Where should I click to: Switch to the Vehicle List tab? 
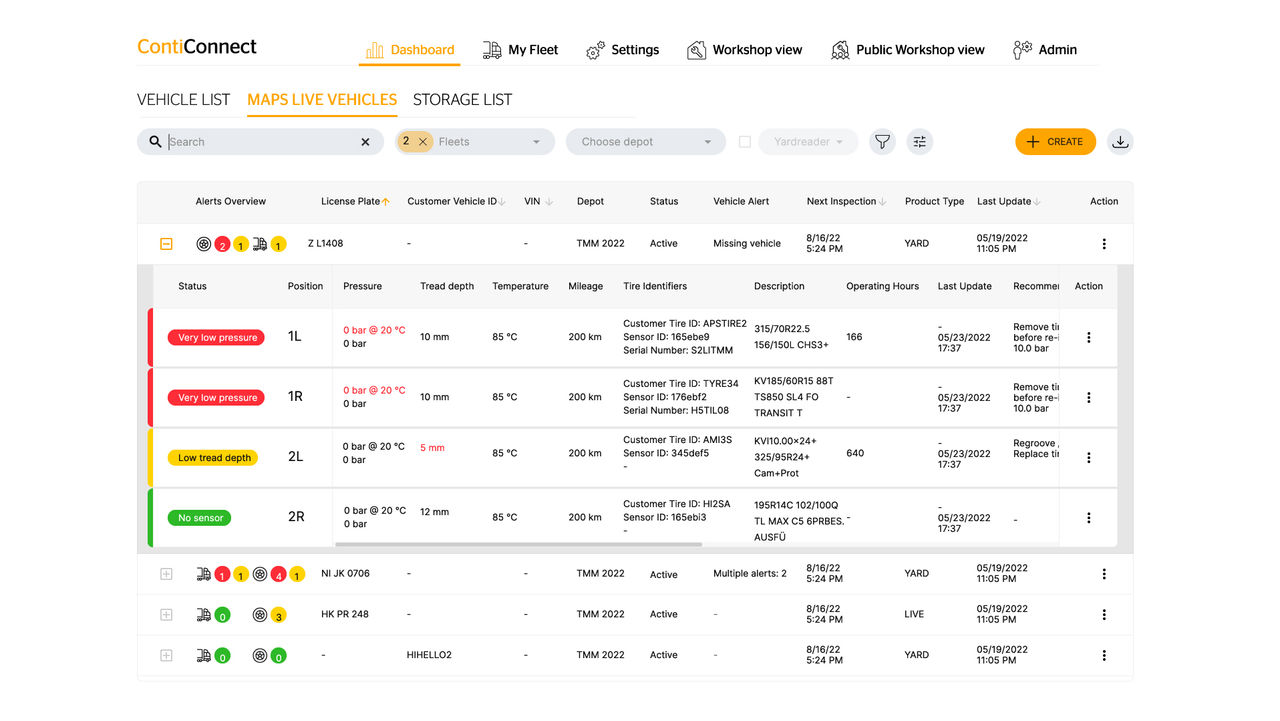click(183, 100)
